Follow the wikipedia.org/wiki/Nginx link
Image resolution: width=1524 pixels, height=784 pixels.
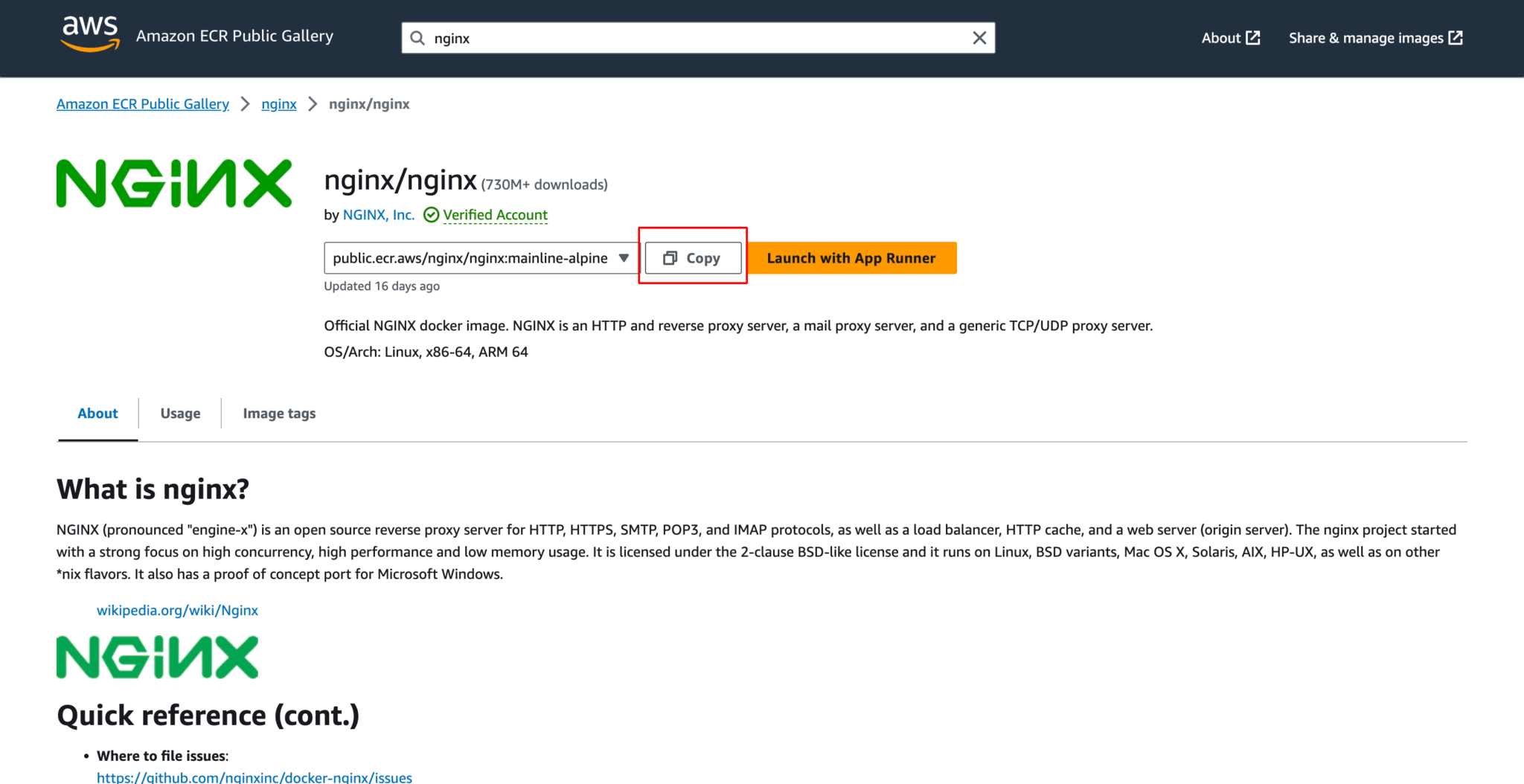pyautogui.click(x=176, y=610)
